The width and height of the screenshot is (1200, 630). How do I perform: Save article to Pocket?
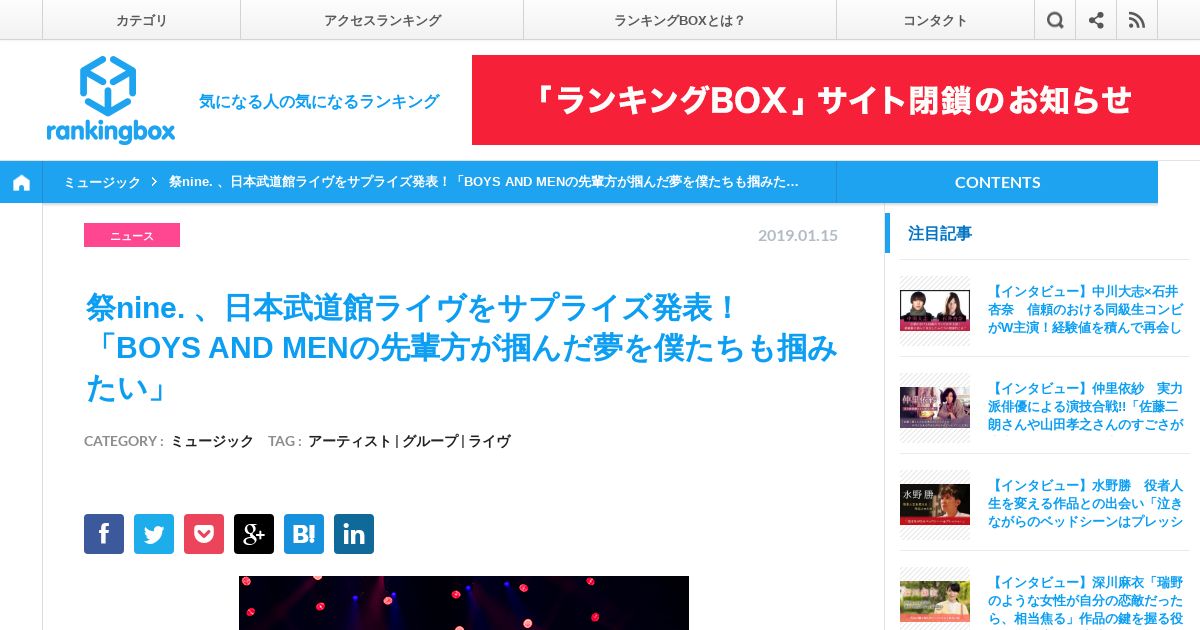204,534
